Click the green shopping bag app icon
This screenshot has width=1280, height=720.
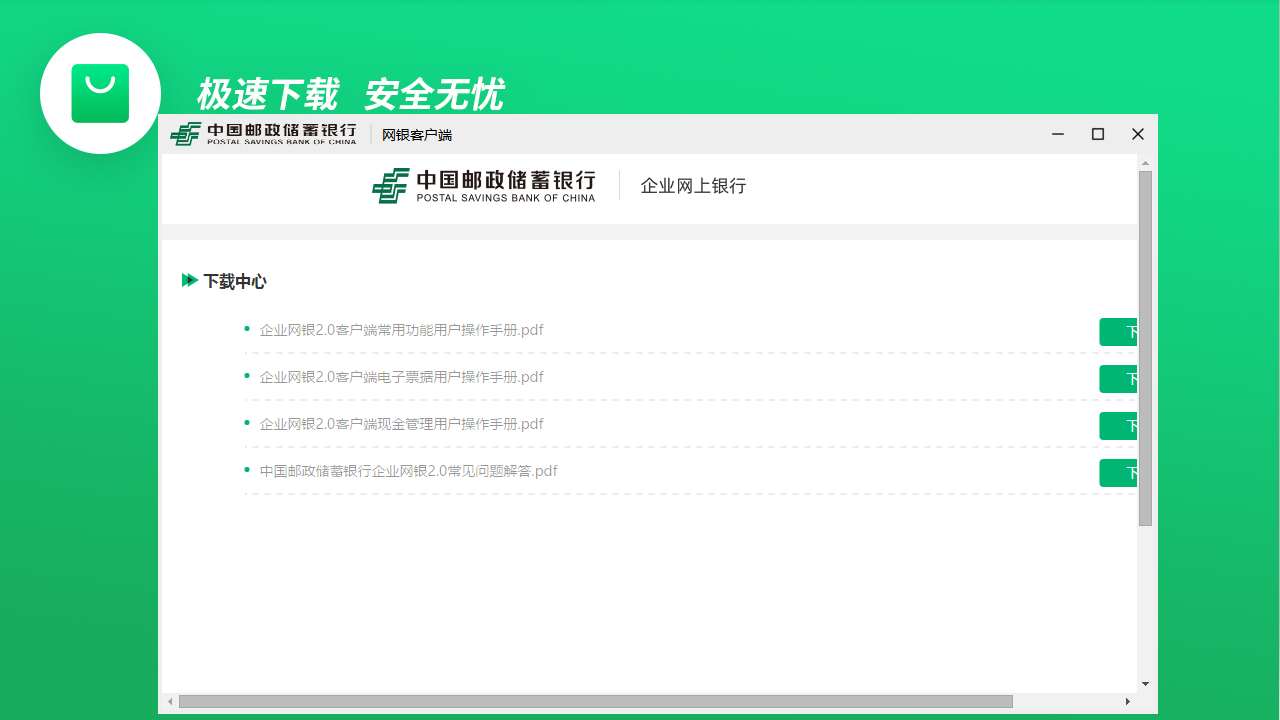click(100, 93)
